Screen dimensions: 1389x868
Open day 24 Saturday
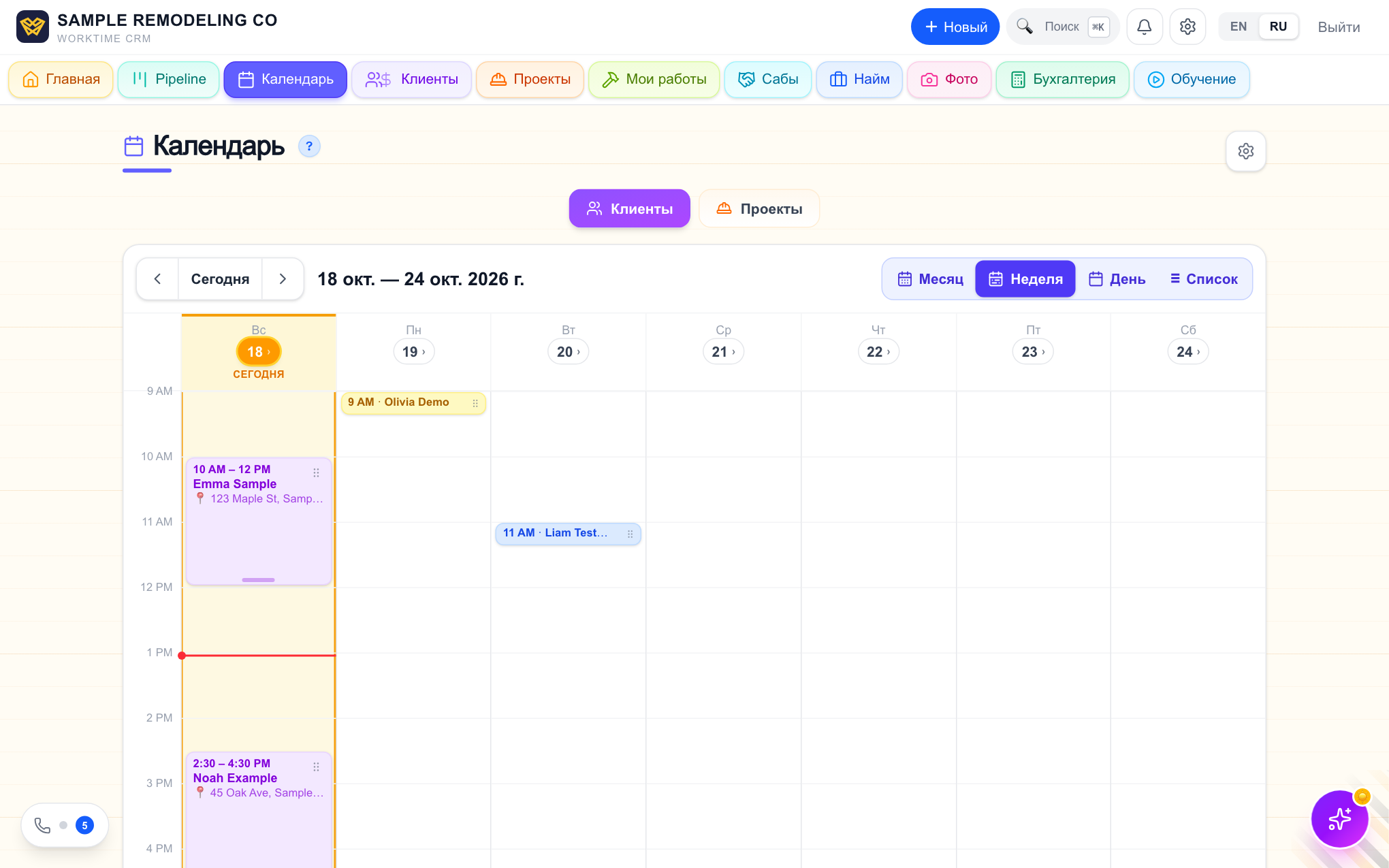click(x=1188, y=352)
